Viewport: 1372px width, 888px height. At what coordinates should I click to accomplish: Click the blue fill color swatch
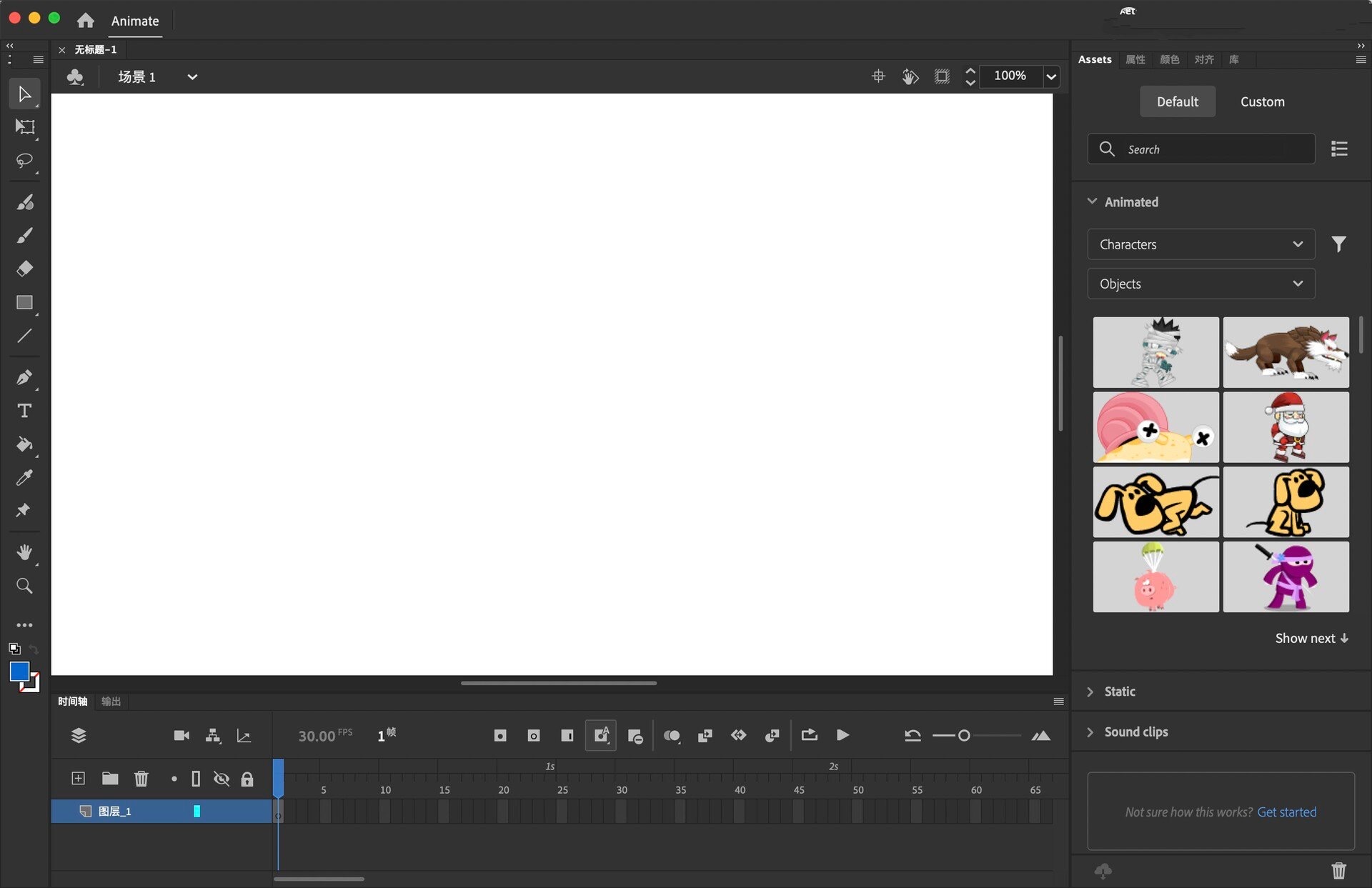pyautogui.click(x=19, y=672)
